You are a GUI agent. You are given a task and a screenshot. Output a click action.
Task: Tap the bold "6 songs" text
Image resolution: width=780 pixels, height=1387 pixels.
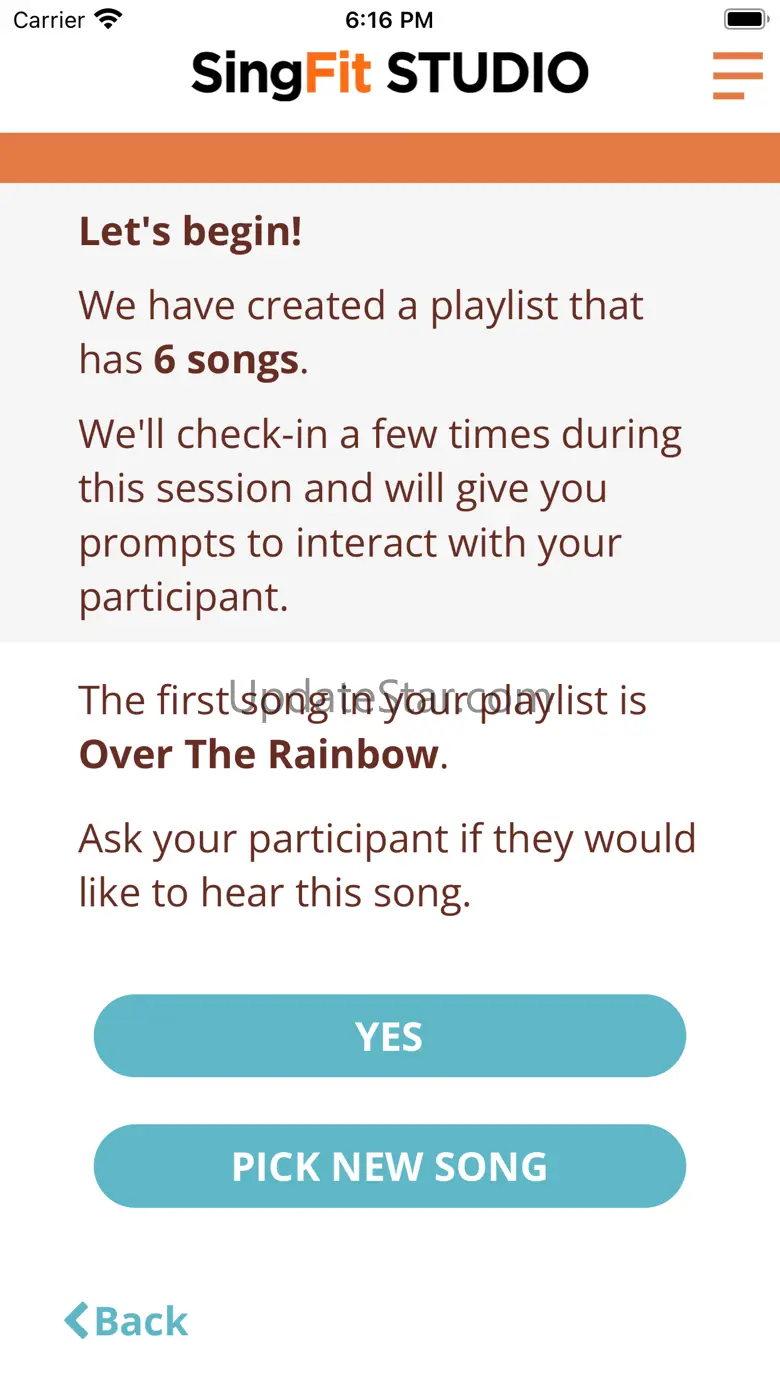(x=226, y=360)
